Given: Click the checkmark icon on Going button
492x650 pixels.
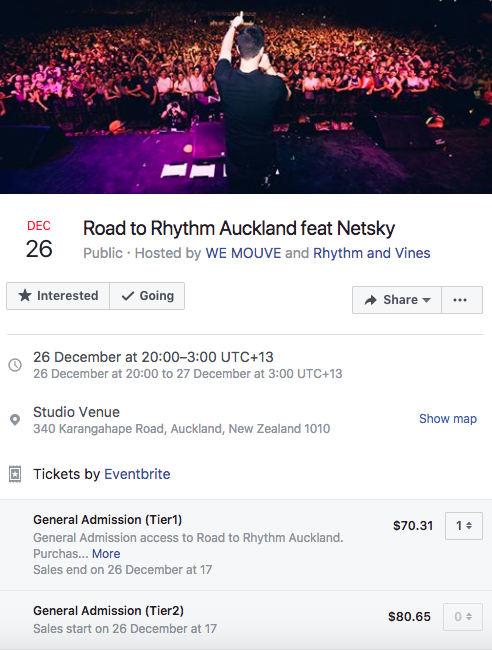Looking at the screenshot, I should point(128,296).
